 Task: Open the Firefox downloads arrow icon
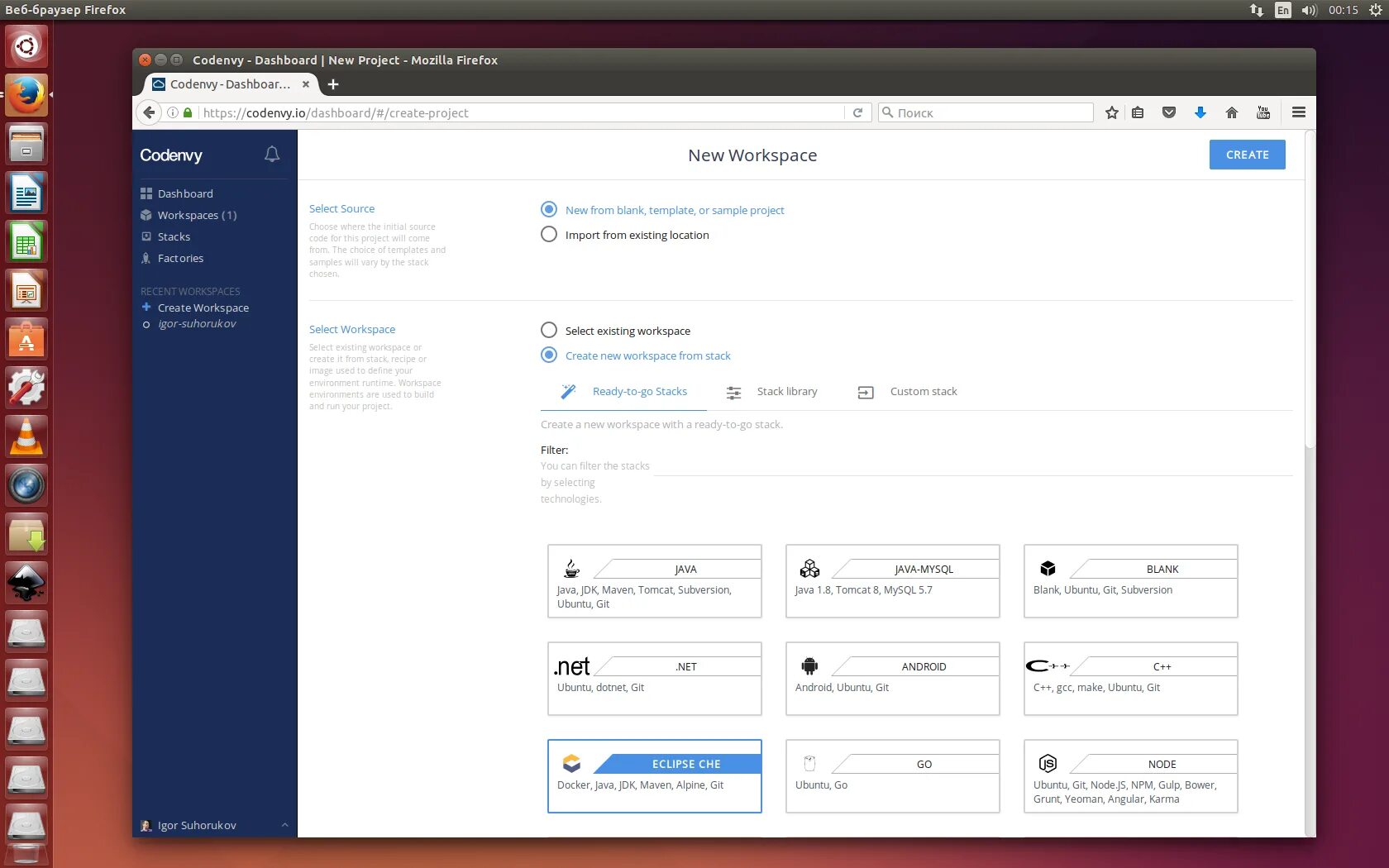(x=1200, y=112)
